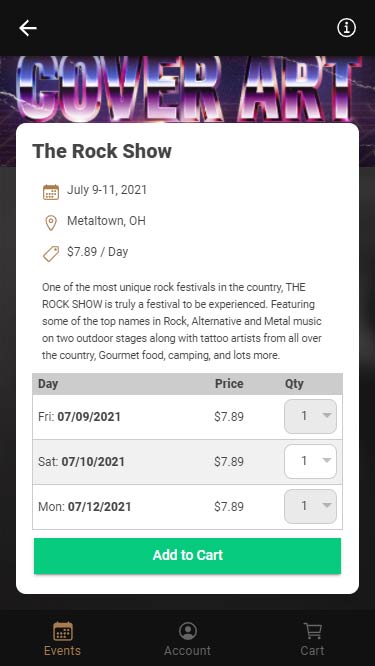Select the Events tab label
The width and height of the screenshot is (375, 666).
pyautogui.click(x=62, y=651)
